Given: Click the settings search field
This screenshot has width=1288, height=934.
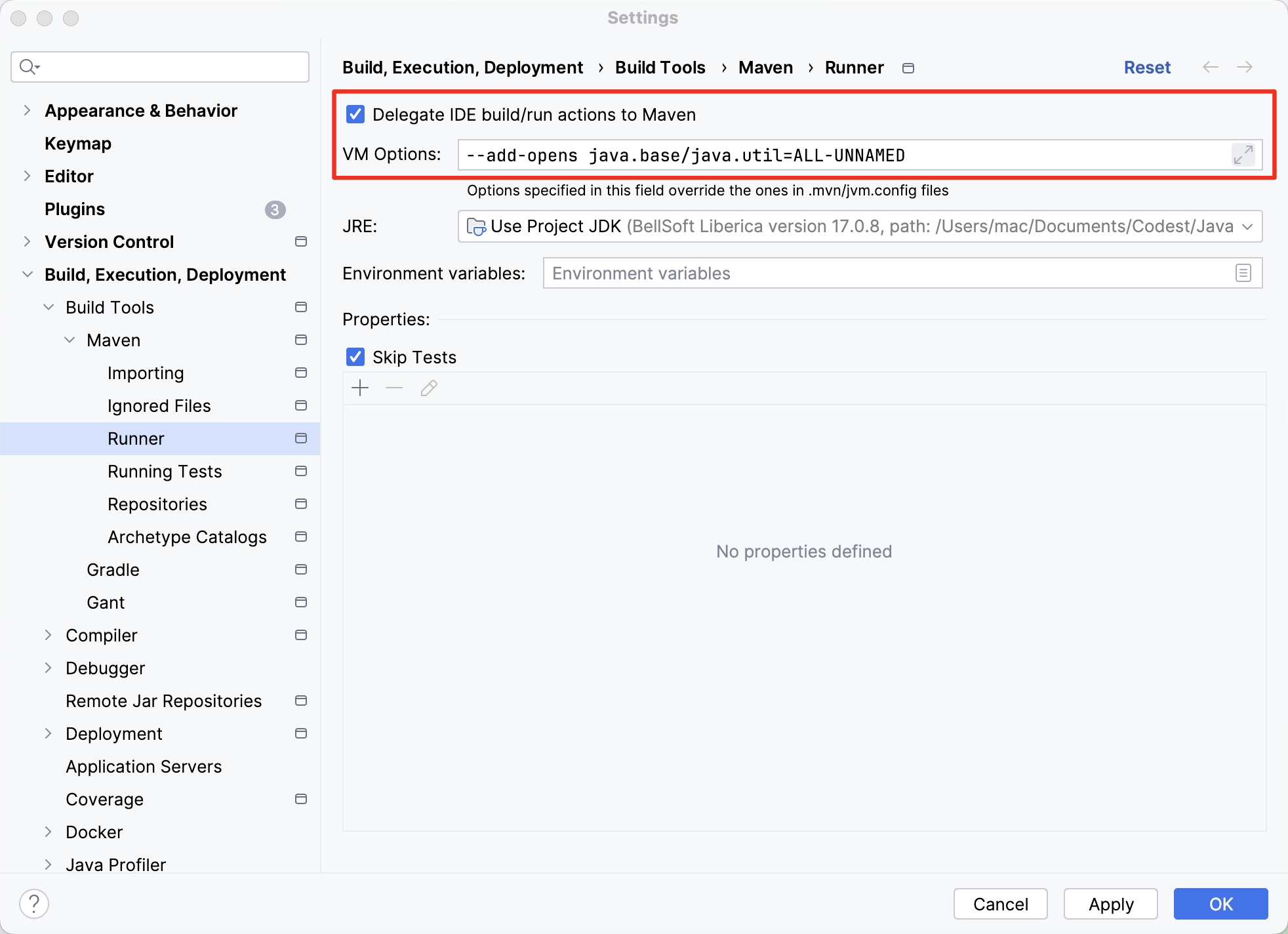Looking at the screenshot, I should click(x=171, y=67).
